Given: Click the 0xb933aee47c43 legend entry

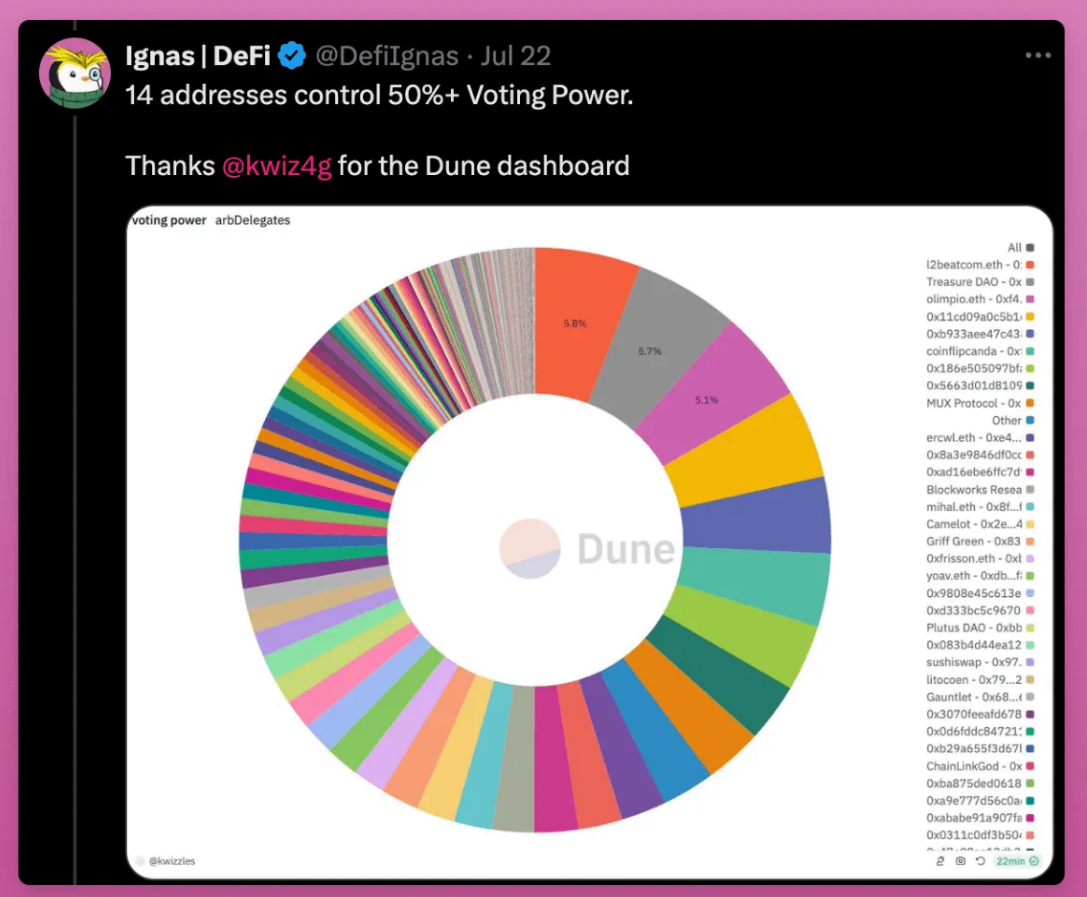Looking at the screenshot, I should pyautogui.click(x=980, y=334).
